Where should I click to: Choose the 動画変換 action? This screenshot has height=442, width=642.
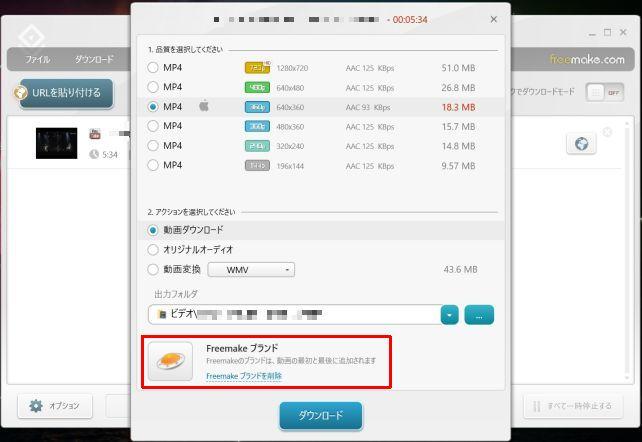[153, 269]
